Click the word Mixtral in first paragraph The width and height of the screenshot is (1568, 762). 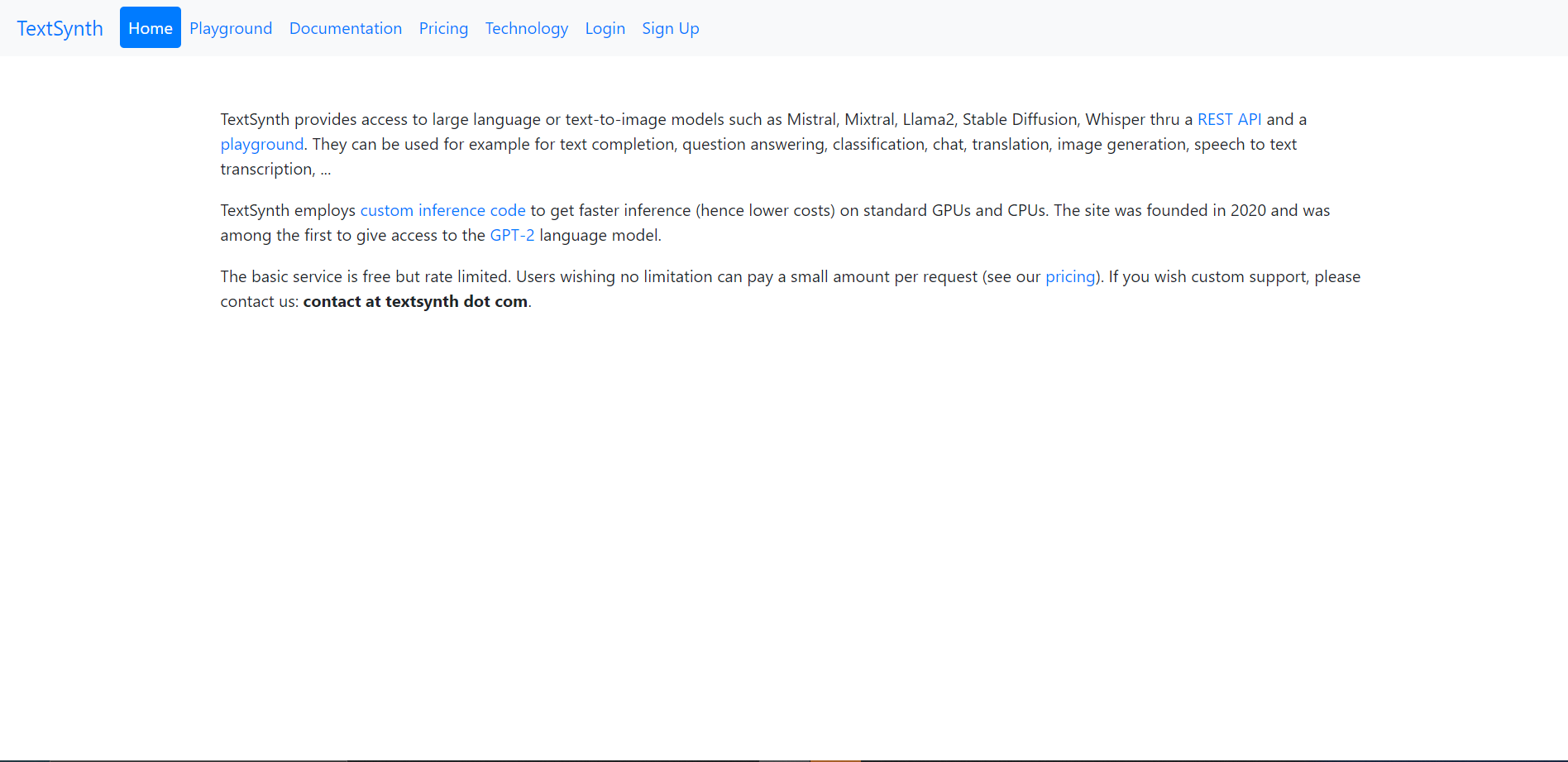pyautogui.click(x=869, y=119)
